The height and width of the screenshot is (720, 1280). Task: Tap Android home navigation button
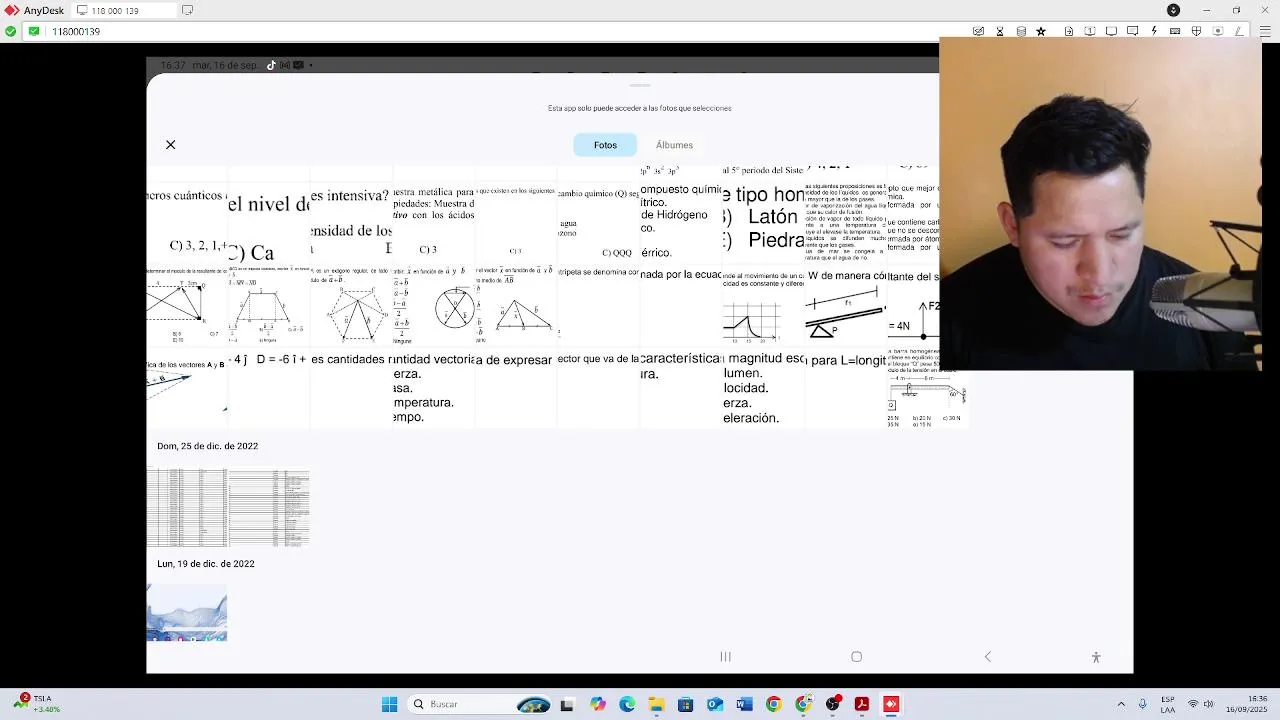click(856, 657)
